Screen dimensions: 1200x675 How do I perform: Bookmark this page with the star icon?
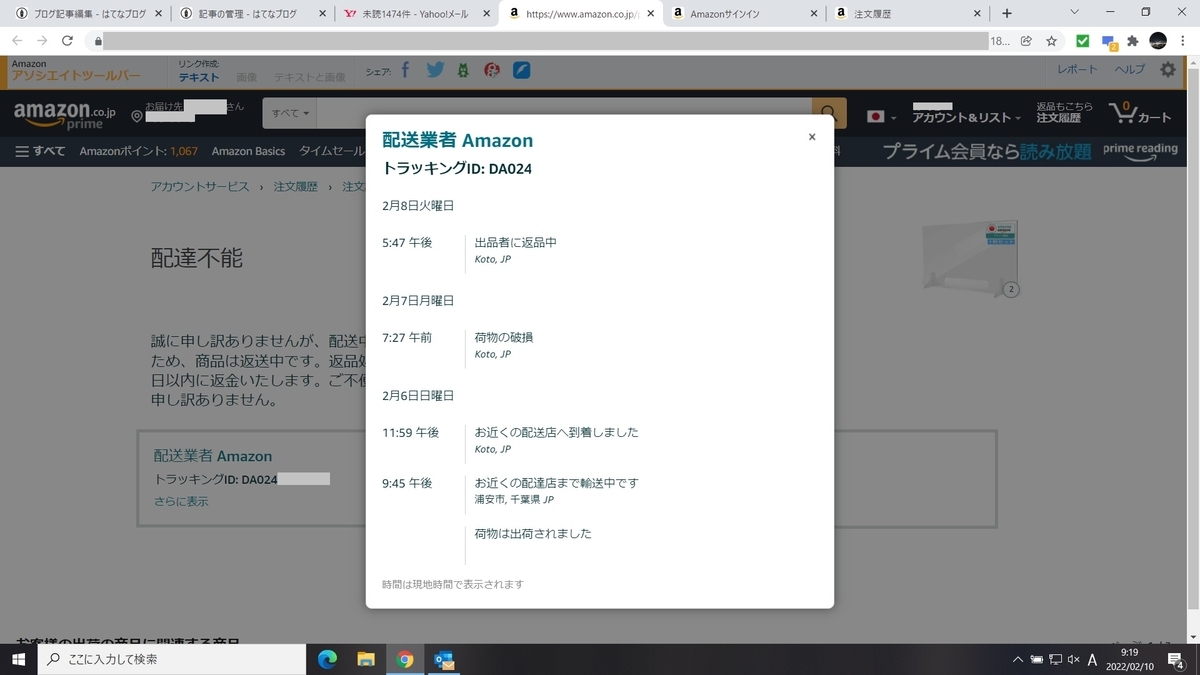coord(1051,41)
